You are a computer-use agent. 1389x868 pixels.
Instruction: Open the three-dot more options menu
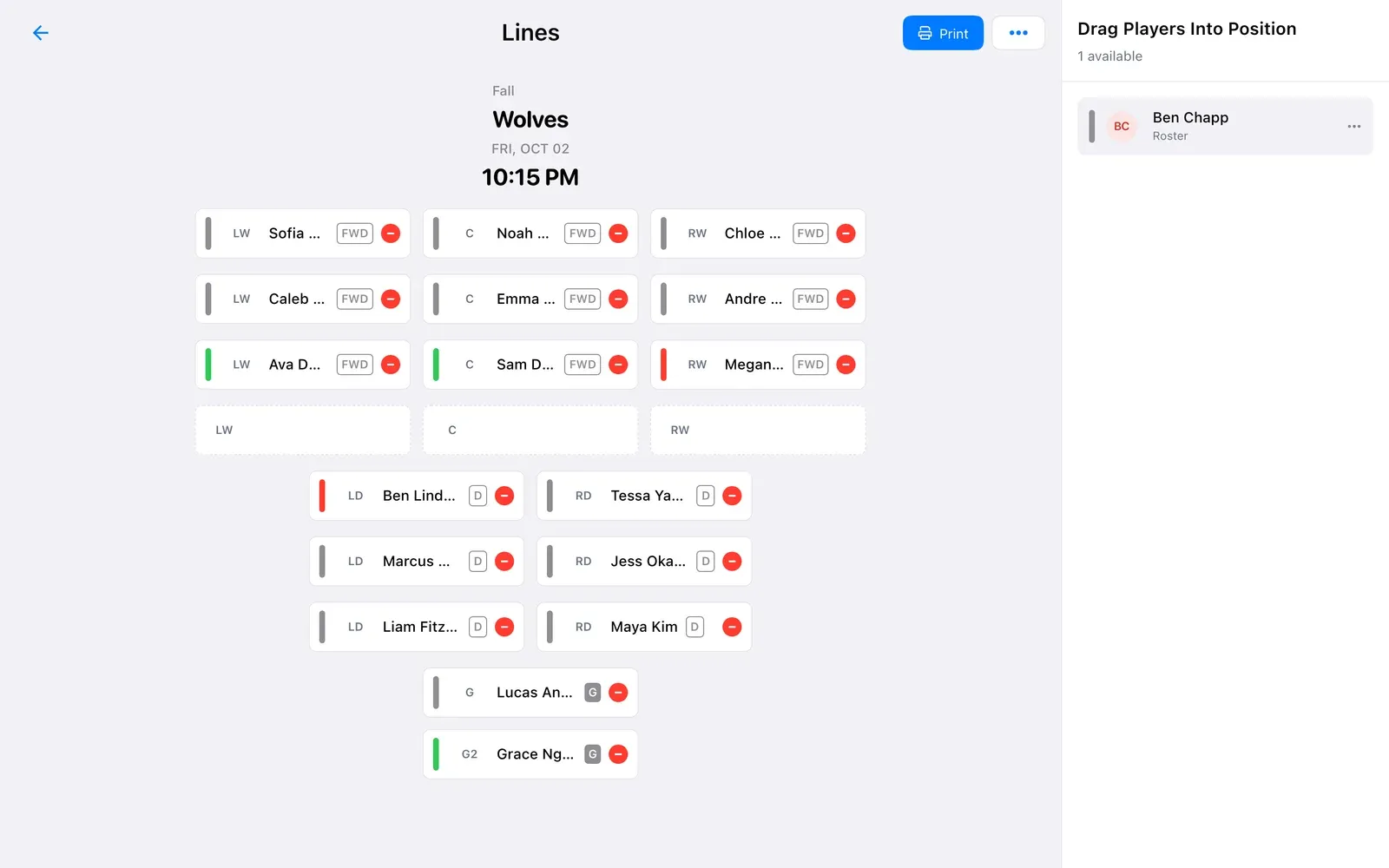(1018, 33)
